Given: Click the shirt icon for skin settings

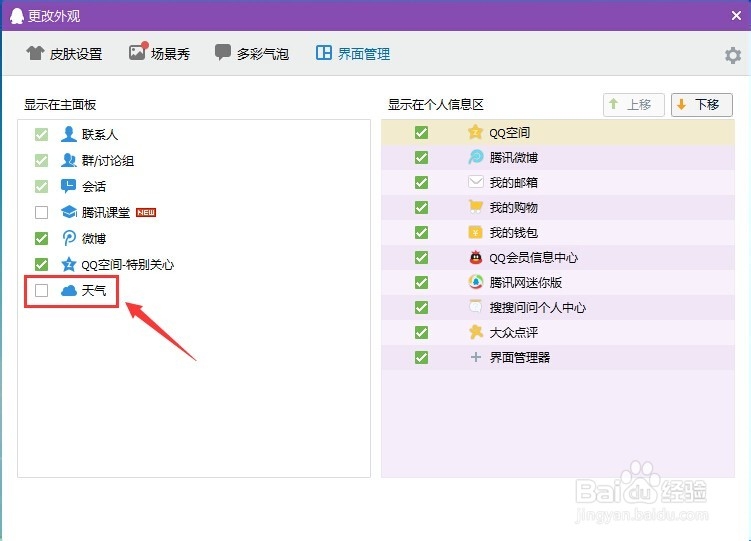Looking at the screenshot, I should click(x=35, y=53).
